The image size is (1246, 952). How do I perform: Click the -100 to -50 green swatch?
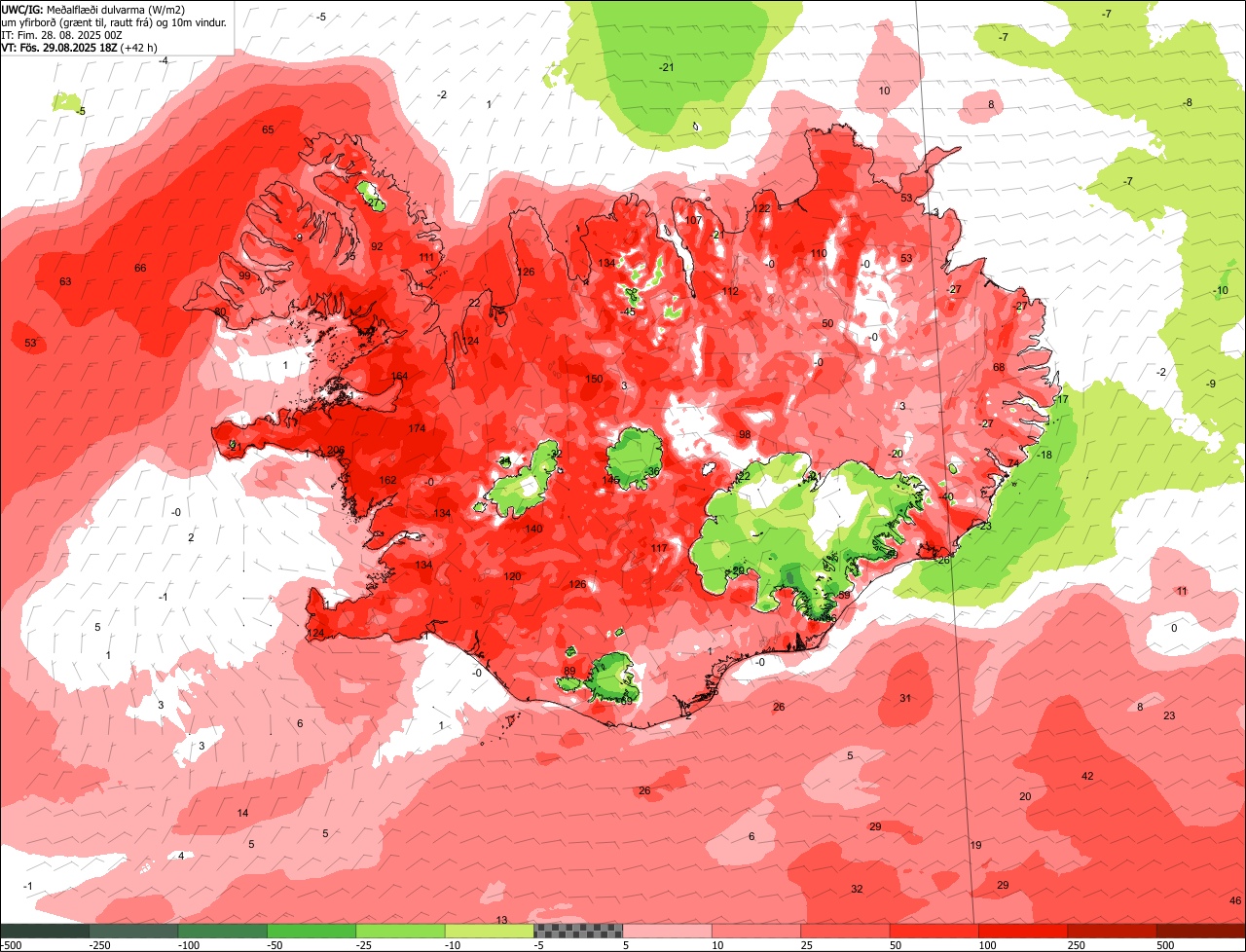tap(222, 931)
